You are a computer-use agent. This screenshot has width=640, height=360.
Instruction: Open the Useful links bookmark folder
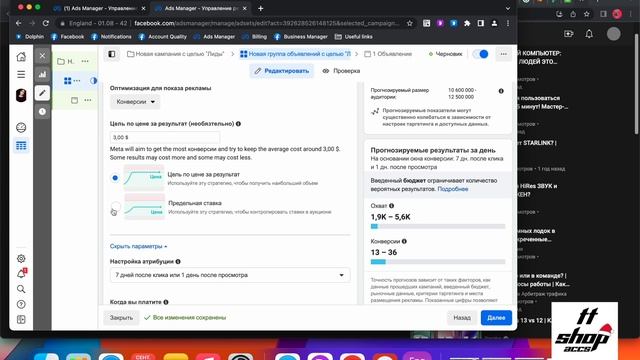(353, 37)
